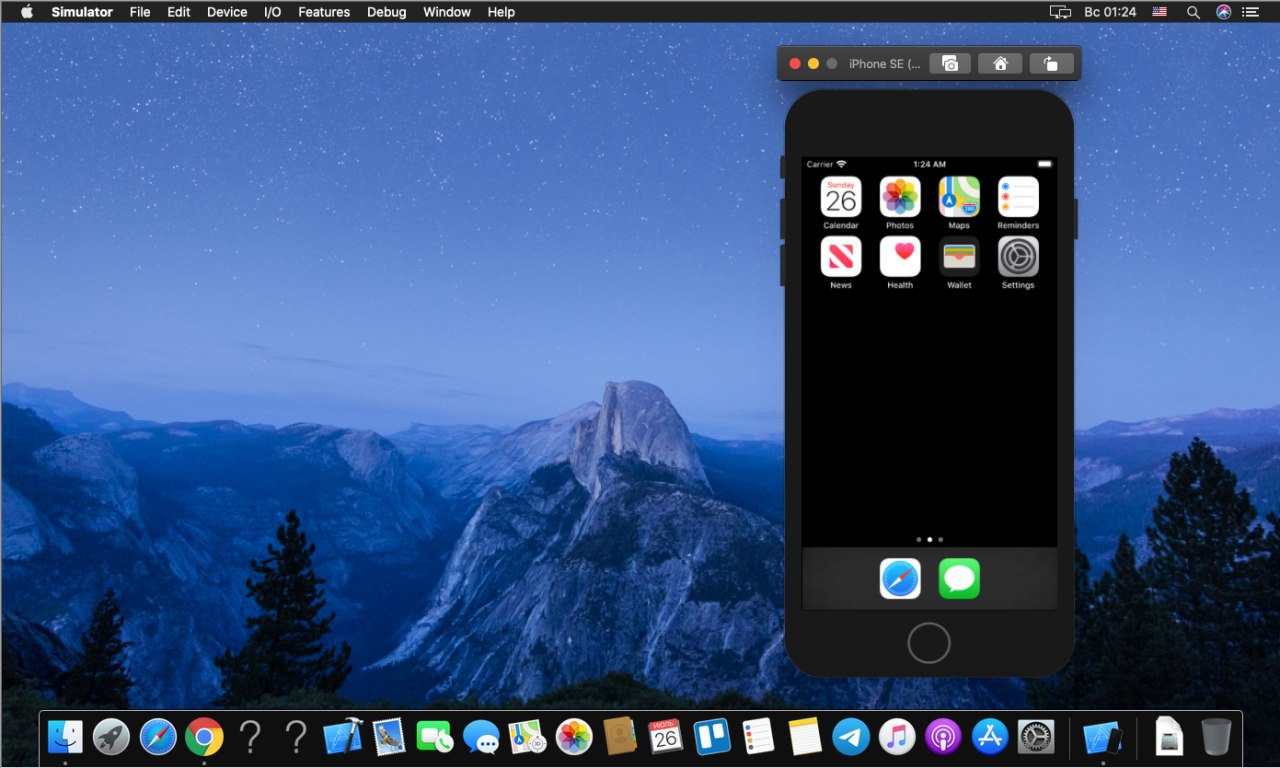The image size is (1280, 768).
Task: Open the Apple menu
Action: click(27, 12)
